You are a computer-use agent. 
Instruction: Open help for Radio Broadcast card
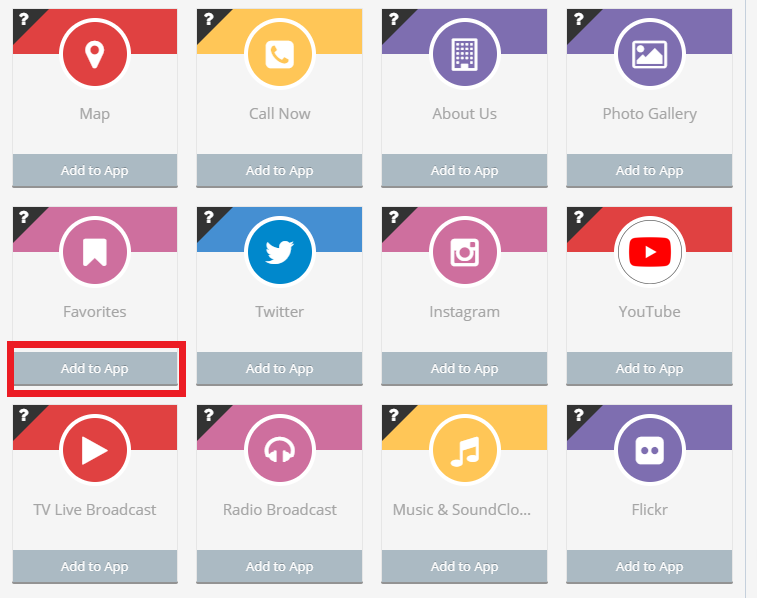[x=209, y=415]
